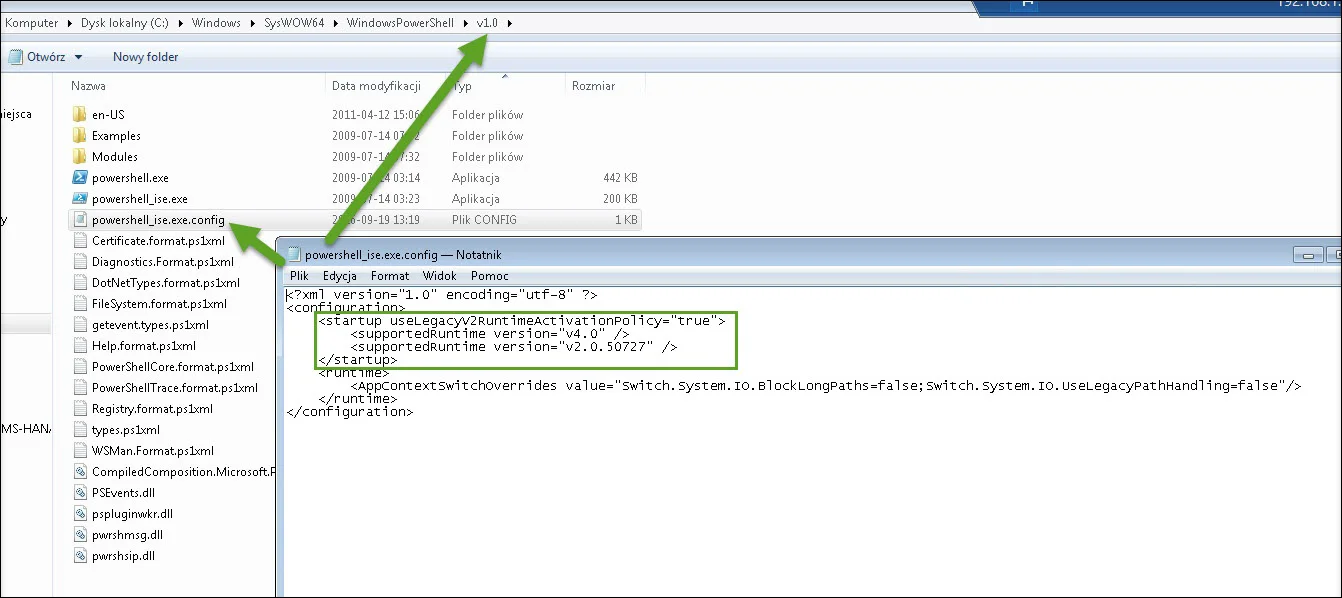This screenshot has width=1342, height=598.
Task: Expand breadcrumb arrow after v1.0
Action: (x=511, y=23)
